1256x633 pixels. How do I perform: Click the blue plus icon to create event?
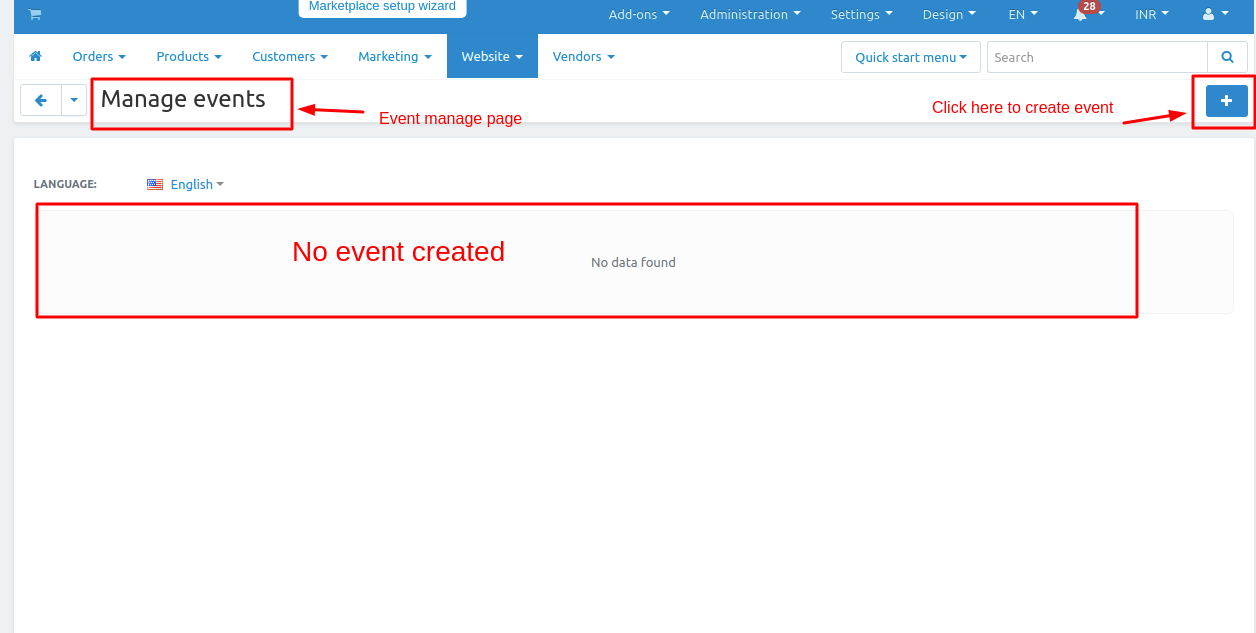point(1226,101)
